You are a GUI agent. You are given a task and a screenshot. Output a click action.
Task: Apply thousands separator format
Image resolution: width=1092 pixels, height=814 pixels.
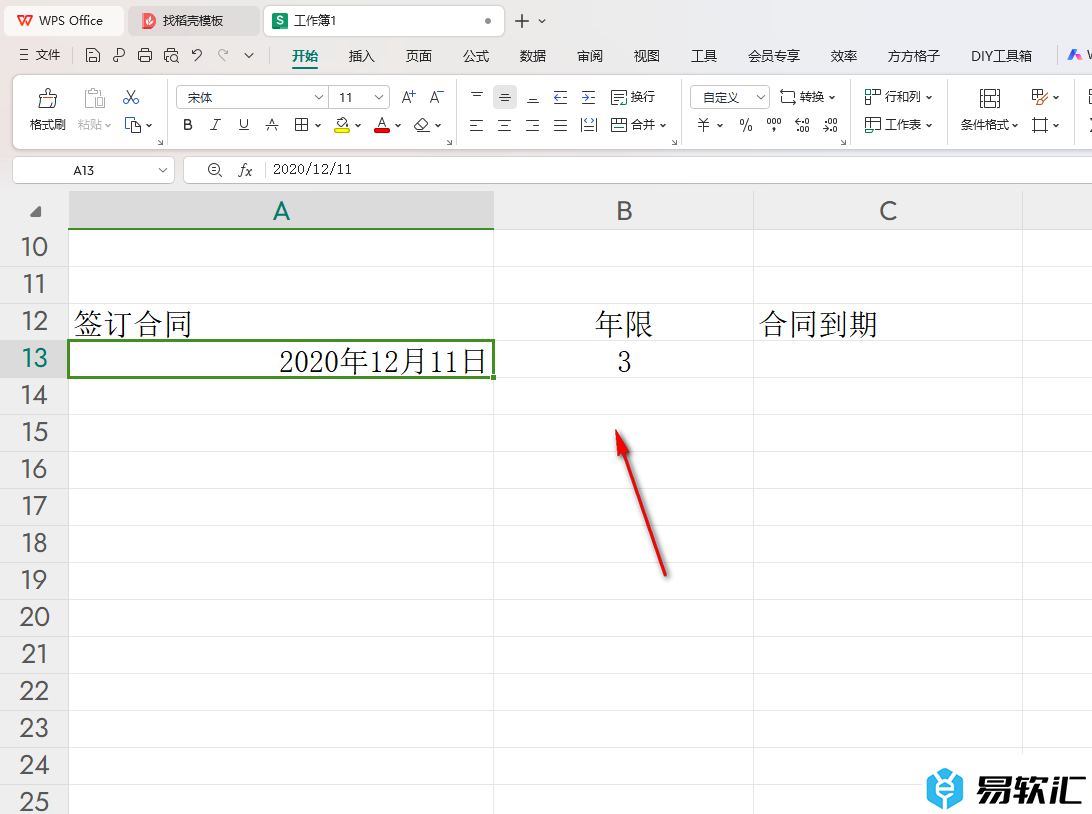pyautogui.click(x=774, y=125)
